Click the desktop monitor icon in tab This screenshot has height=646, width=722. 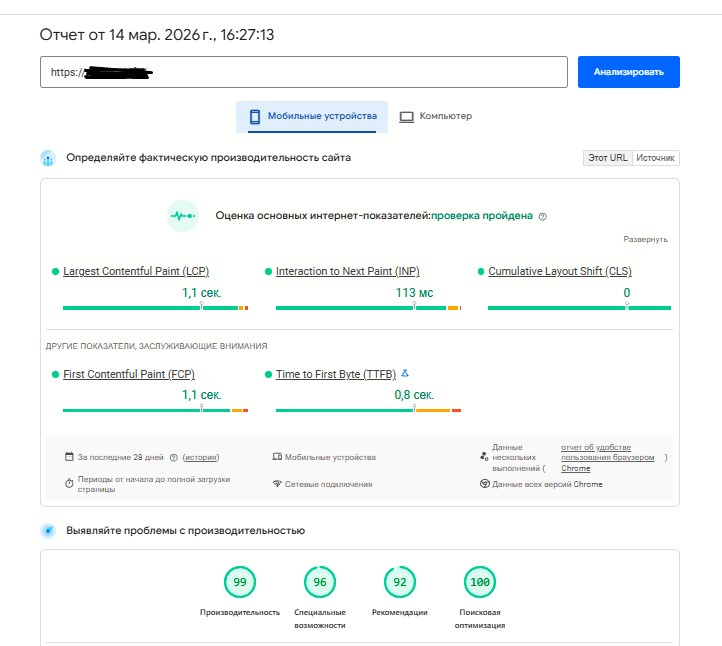pyautogui.click(x=406, y=117)
